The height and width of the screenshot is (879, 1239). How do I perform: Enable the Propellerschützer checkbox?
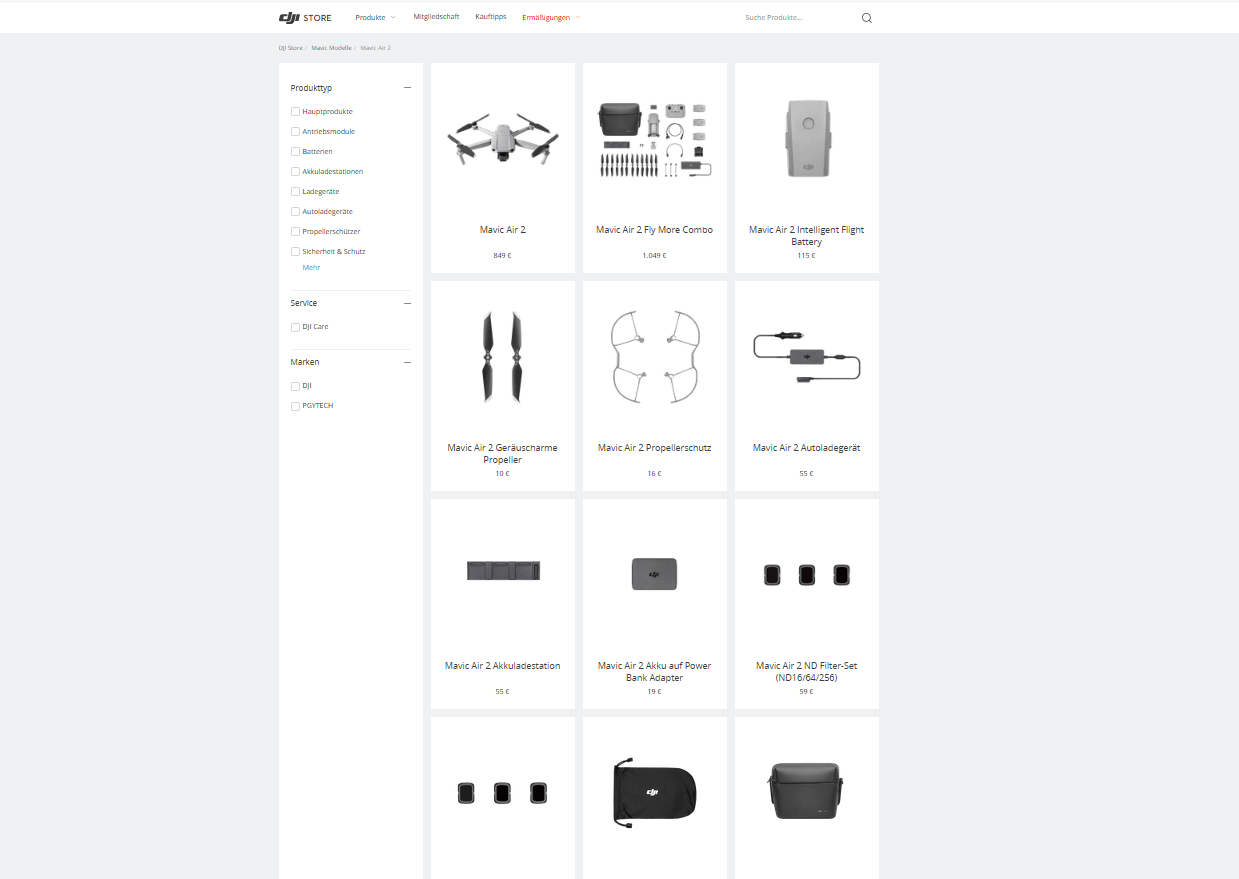point(295,232)
